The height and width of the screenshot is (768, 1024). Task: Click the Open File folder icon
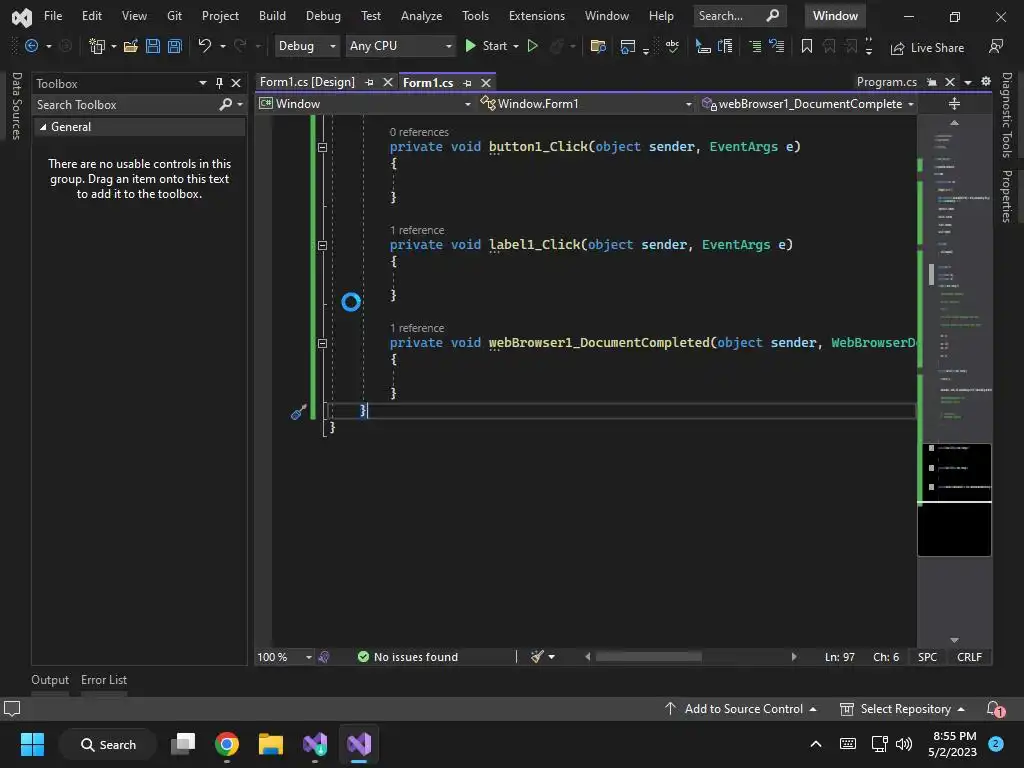click(x=131, y=46)
